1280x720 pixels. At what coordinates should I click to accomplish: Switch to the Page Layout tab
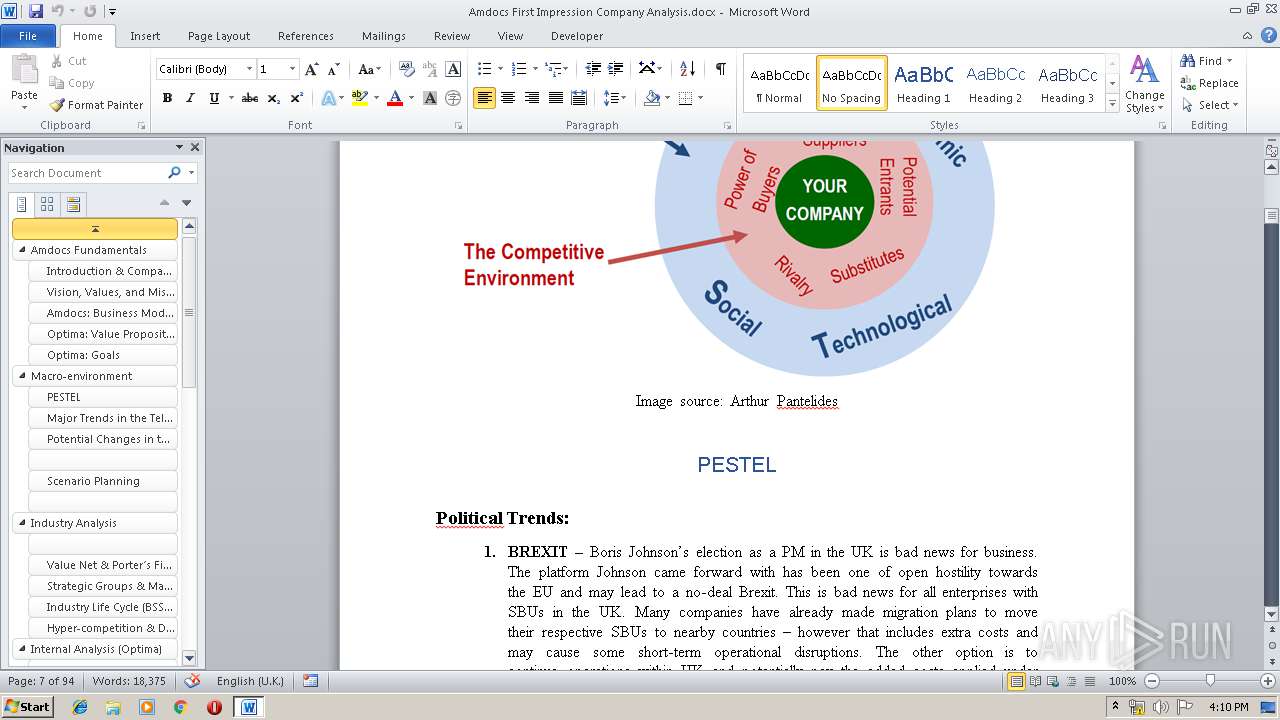click(x=219, y=36)
